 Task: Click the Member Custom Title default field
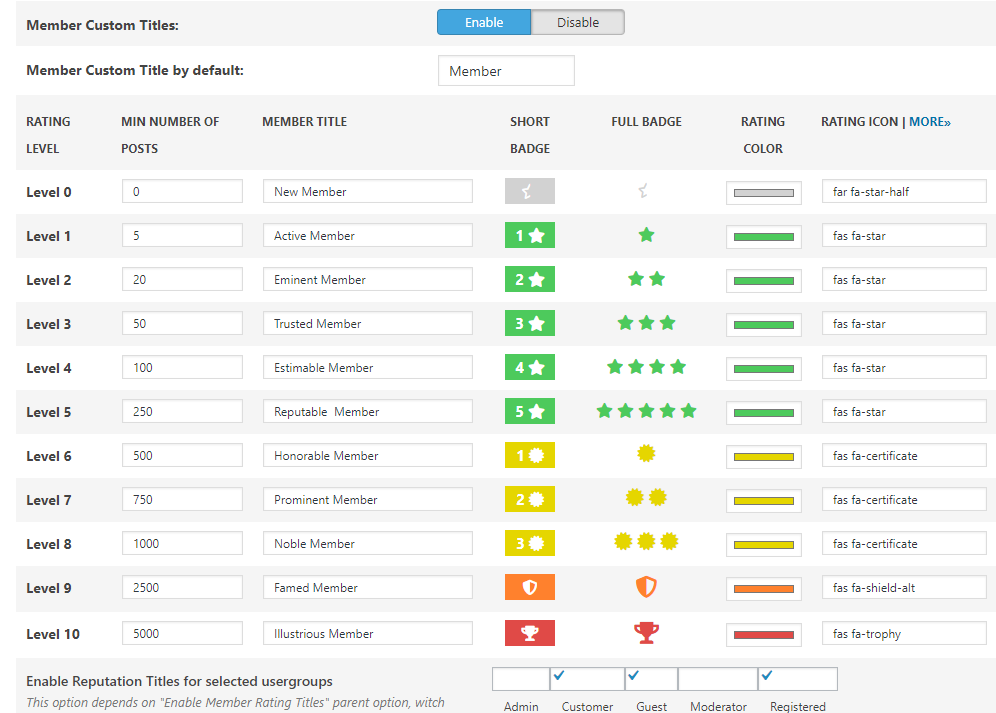point(506,71)
